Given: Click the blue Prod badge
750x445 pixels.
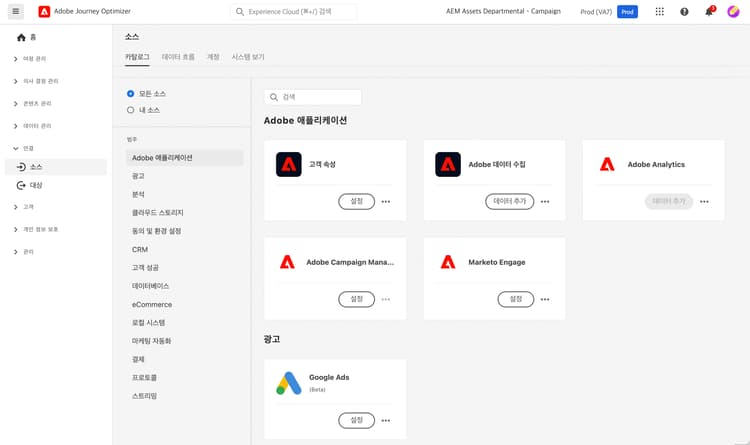Looking at the screenshot, I should click(627, 11).
